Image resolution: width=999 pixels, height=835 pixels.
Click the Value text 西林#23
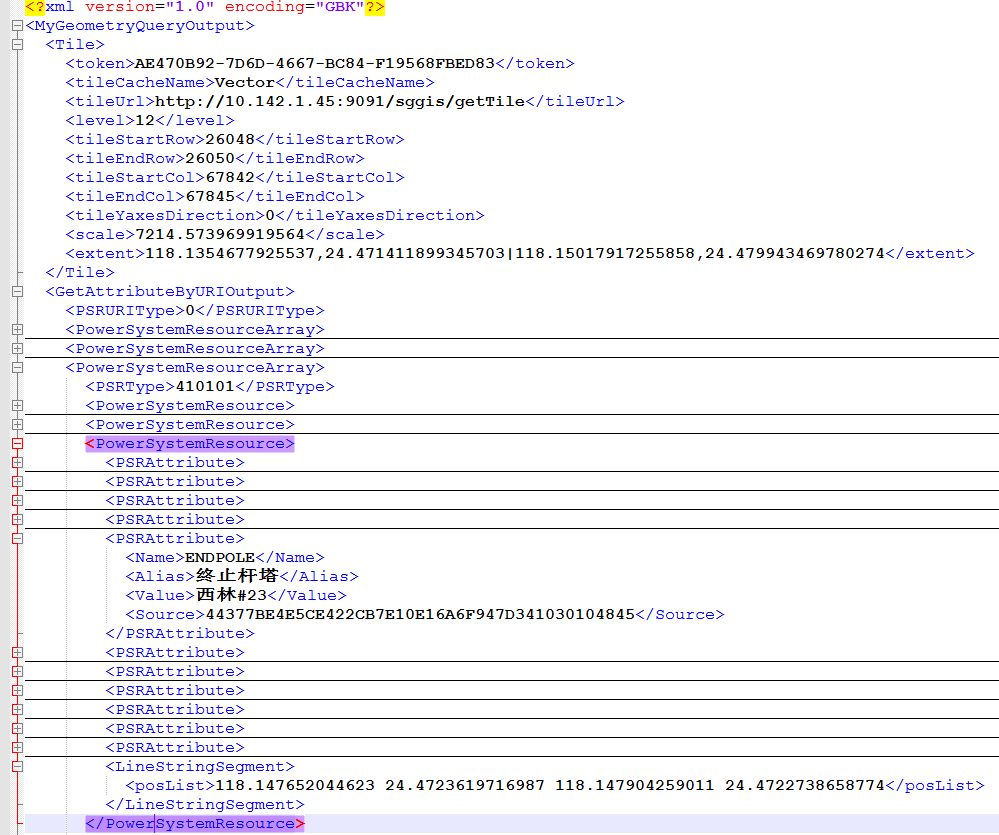point(232,596)
